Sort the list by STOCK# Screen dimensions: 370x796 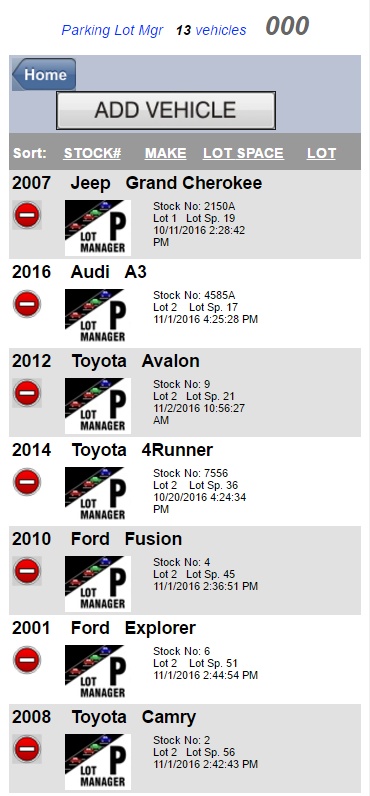tap(92, 153)
